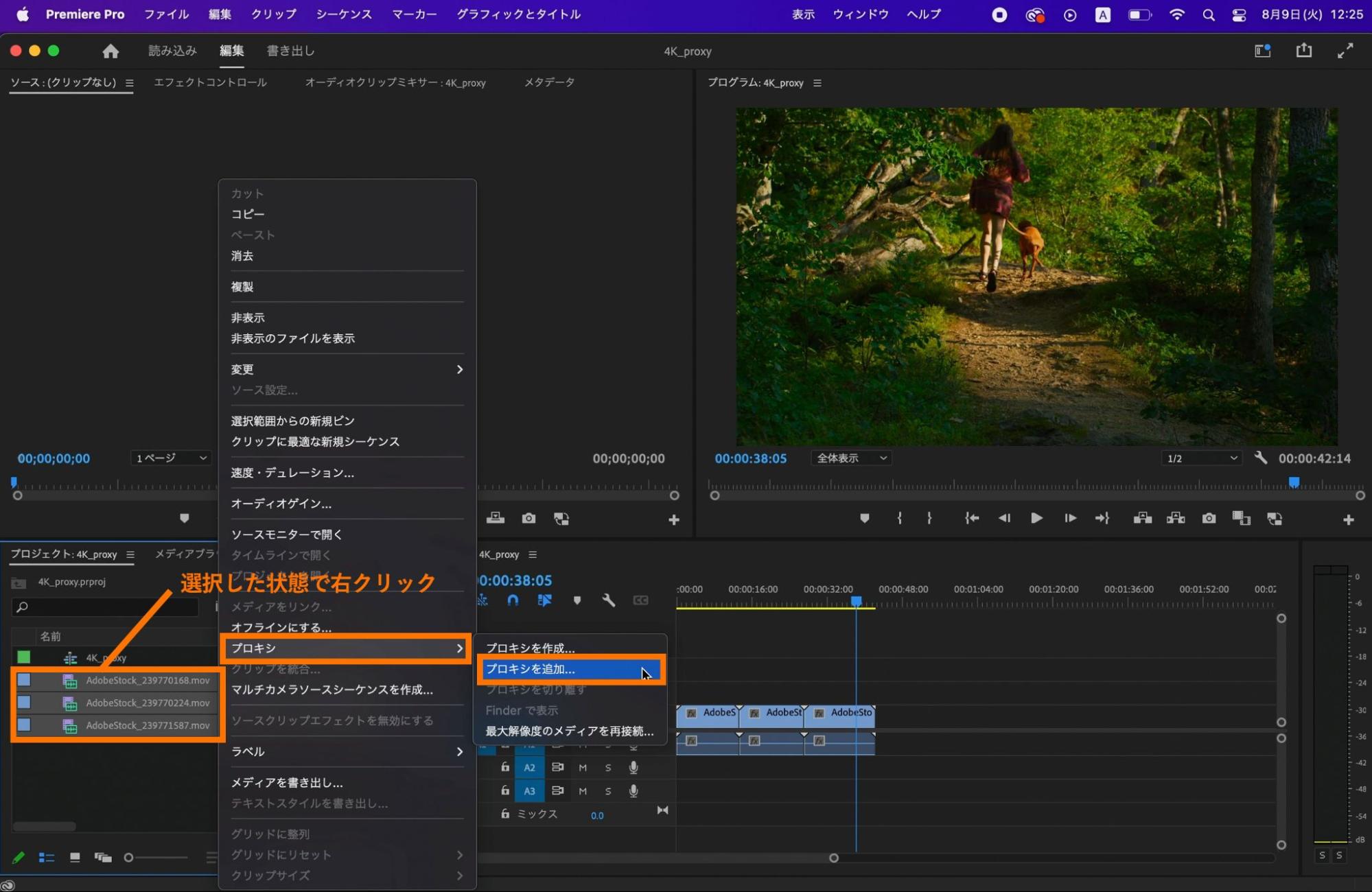Click the Program monitor wrench settings icon
Image resolution: width=1372 pixels, height=892 pixels.
[x=1260, y=458]
